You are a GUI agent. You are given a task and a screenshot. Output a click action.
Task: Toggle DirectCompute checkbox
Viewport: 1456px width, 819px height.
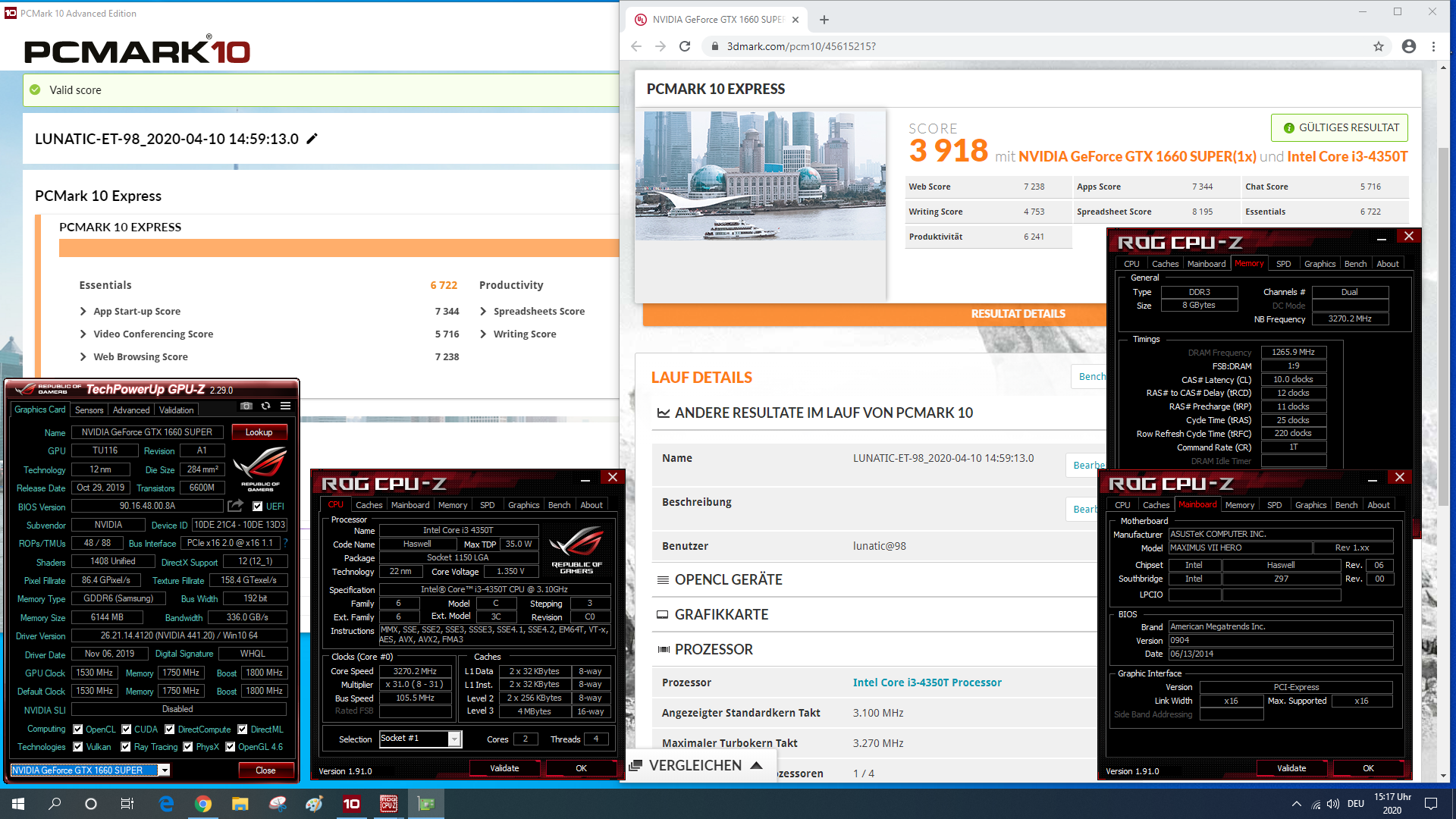coord(170,730)
